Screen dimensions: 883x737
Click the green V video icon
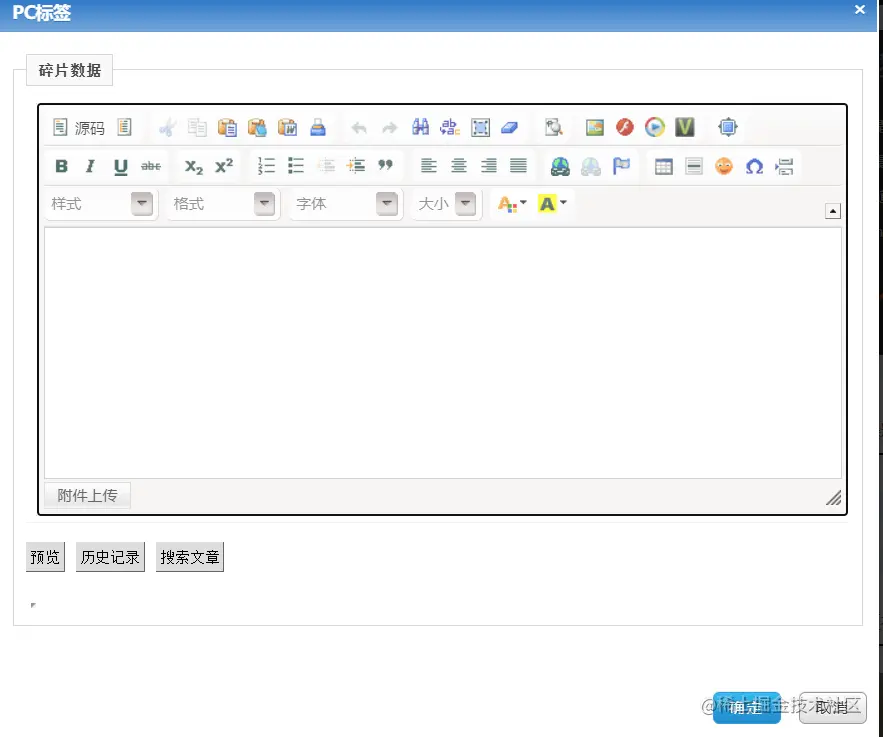(685, 128)
